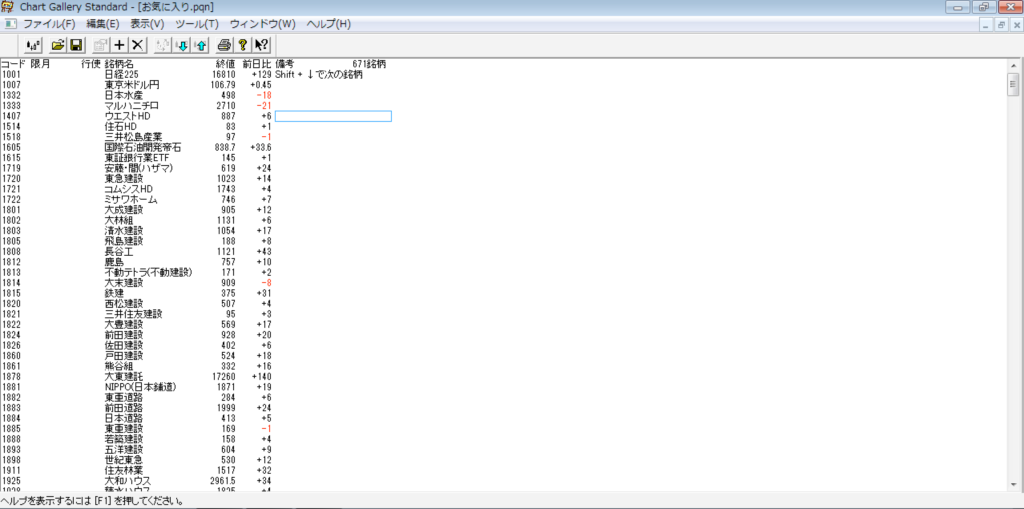Select the 大和ハウス row

tap(136, 482)
